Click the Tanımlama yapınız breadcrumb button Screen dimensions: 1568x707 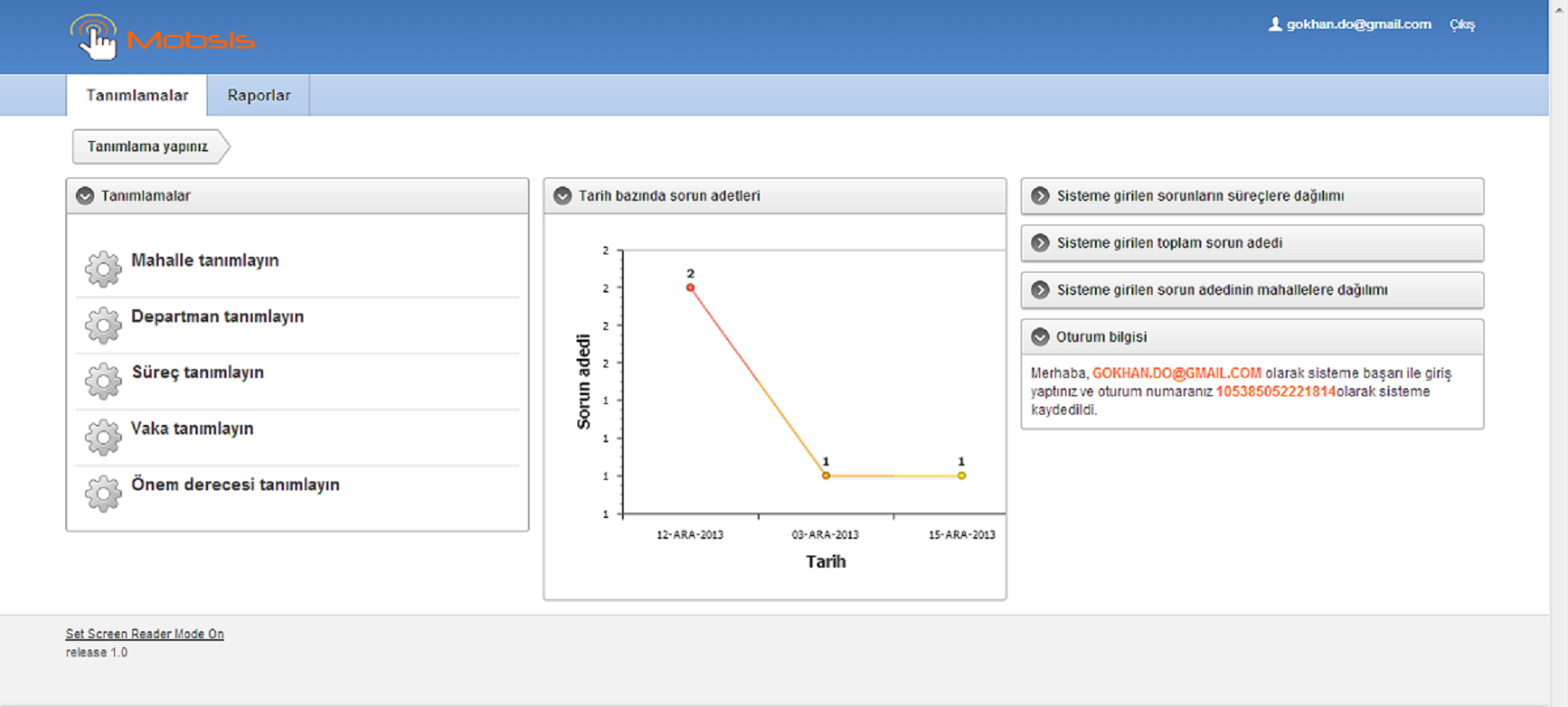(148, 146)
